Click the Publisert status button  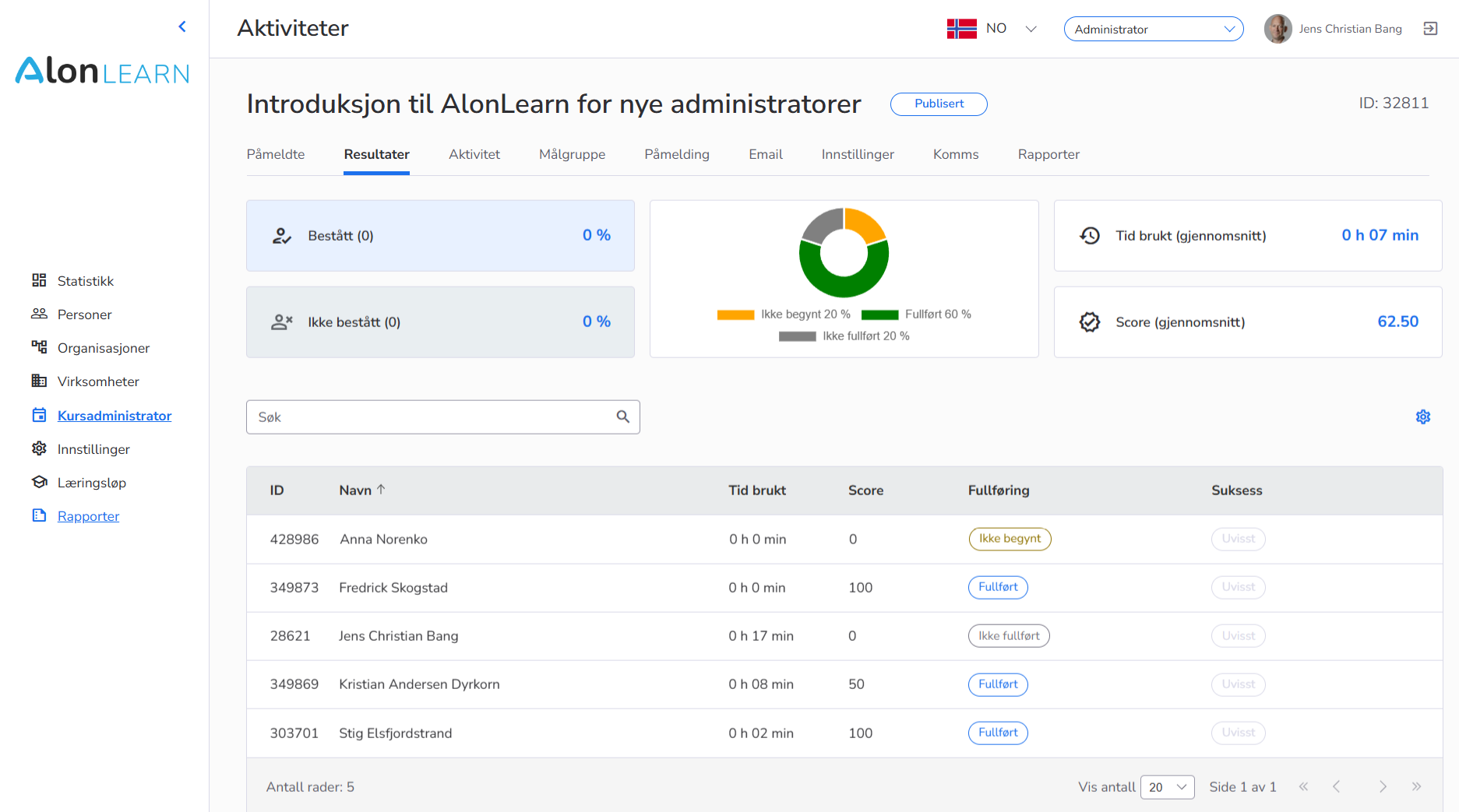pyautogui.click(x=939, y=104)
